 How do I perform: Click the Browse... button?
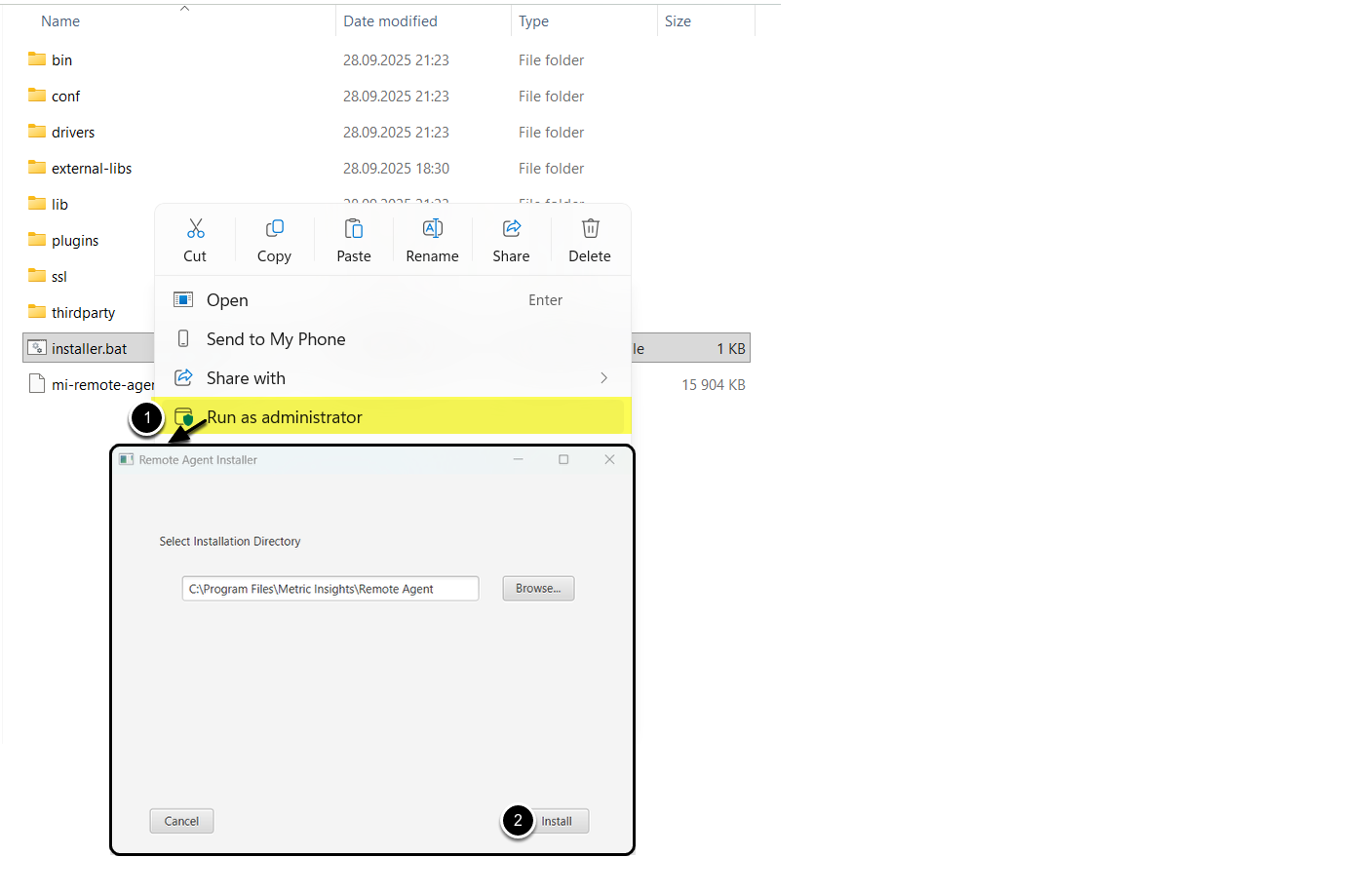[538, 589]
